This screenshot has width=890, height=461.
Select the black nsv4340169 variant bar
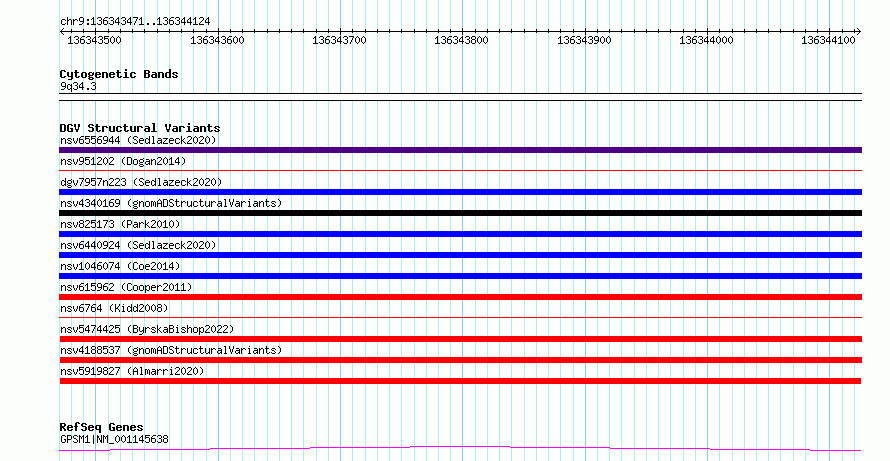pyautogui.click(x=460, y=213)
